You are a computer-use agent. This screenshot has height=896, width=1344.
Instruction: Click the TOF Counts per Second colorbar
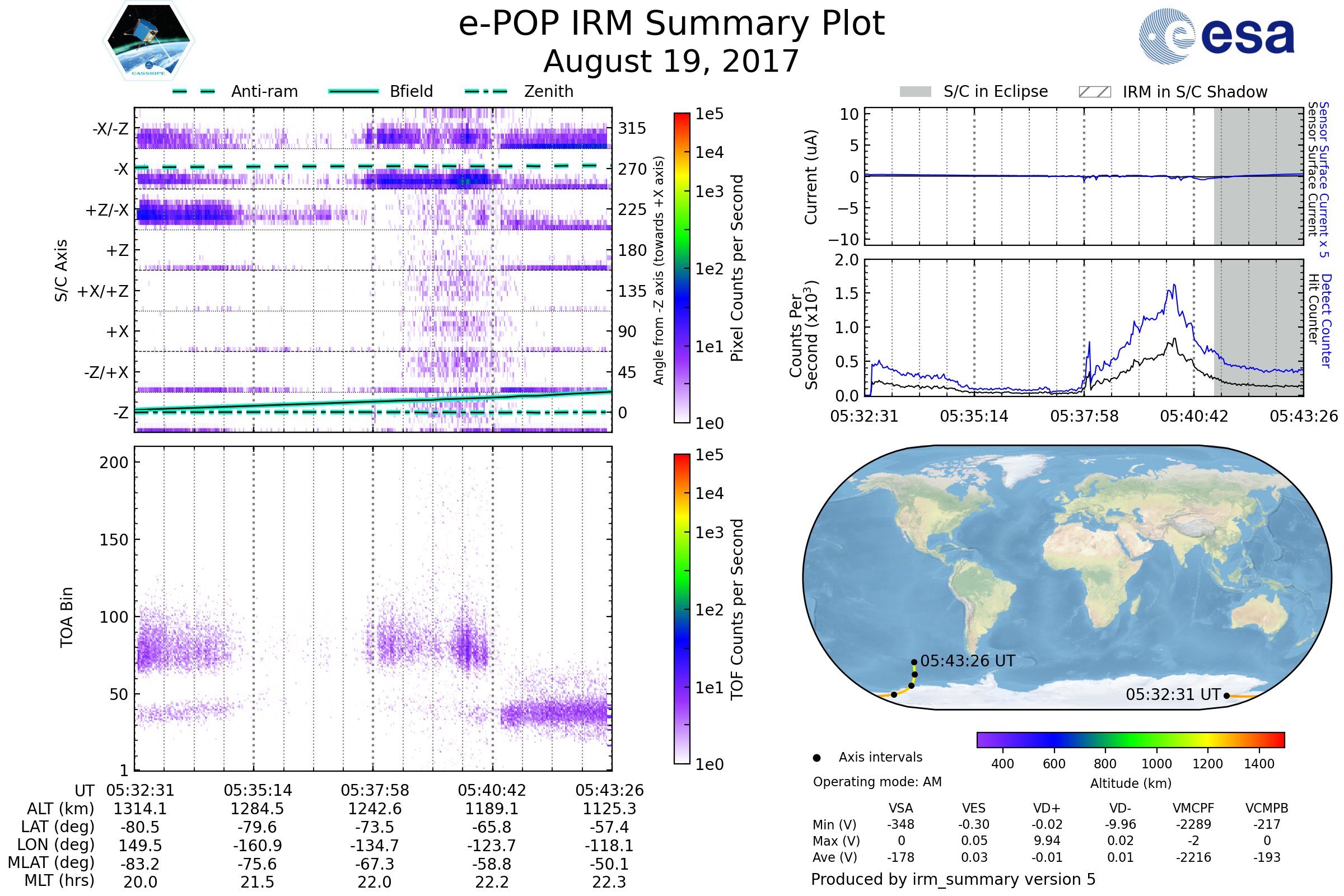(x=682, y=609)
